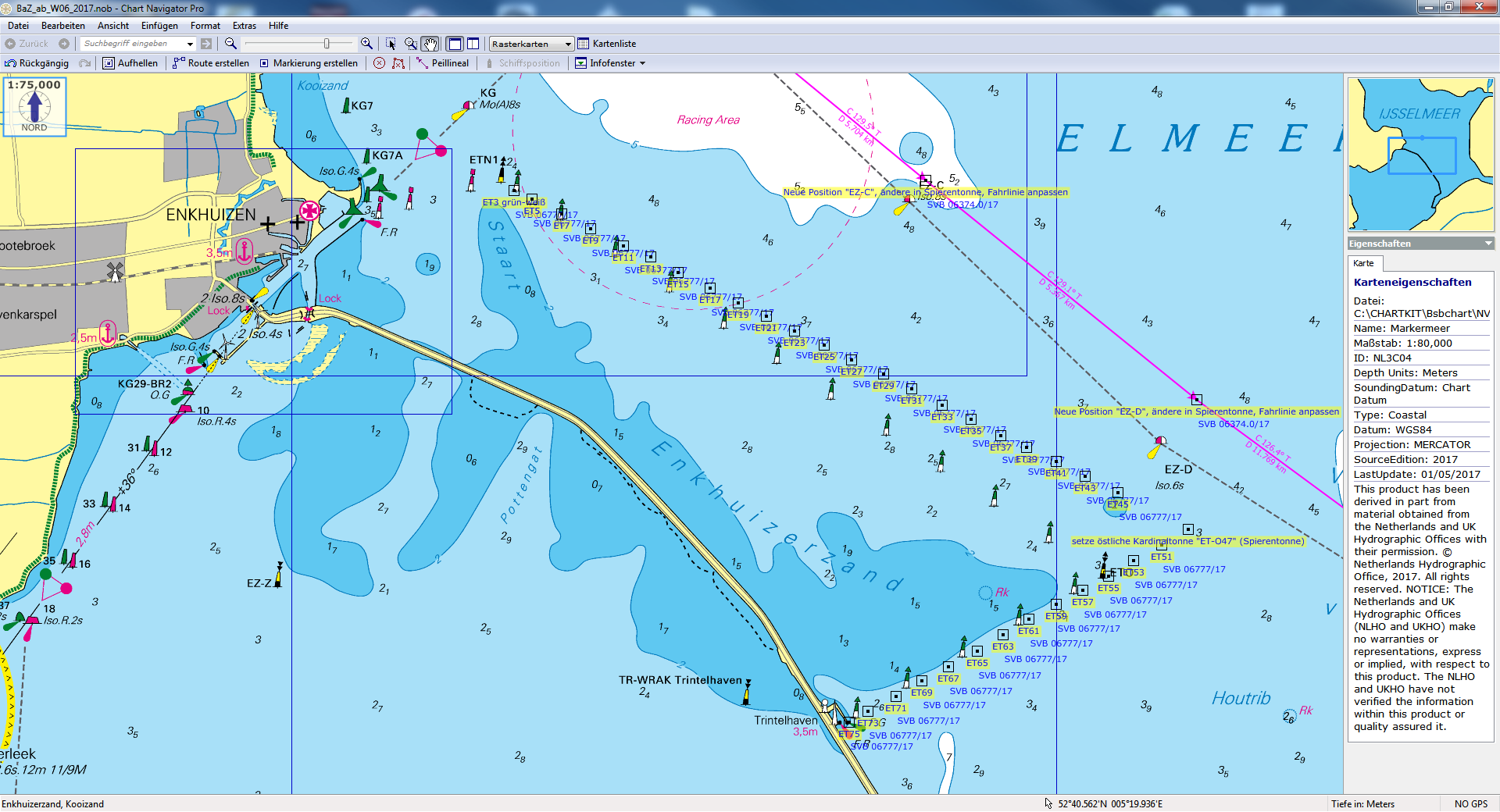Click the Peillineal bearing line tool
Image resolution: width=1500 pixels, height=812 pixels.
coord(442,63)
